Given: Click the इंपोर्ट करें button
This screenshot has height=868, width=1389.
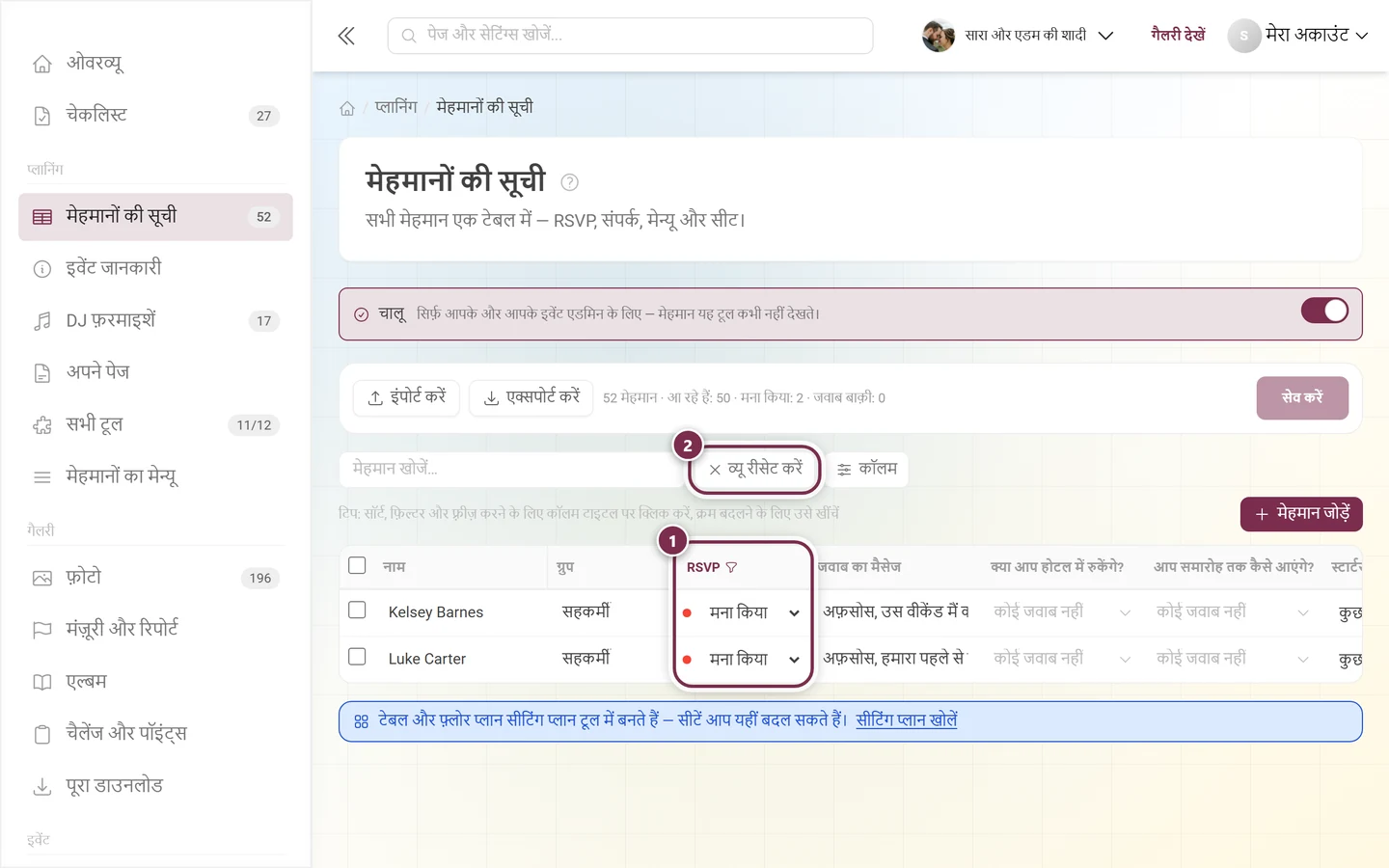Looking at the screenshot, I should point(406,397).
